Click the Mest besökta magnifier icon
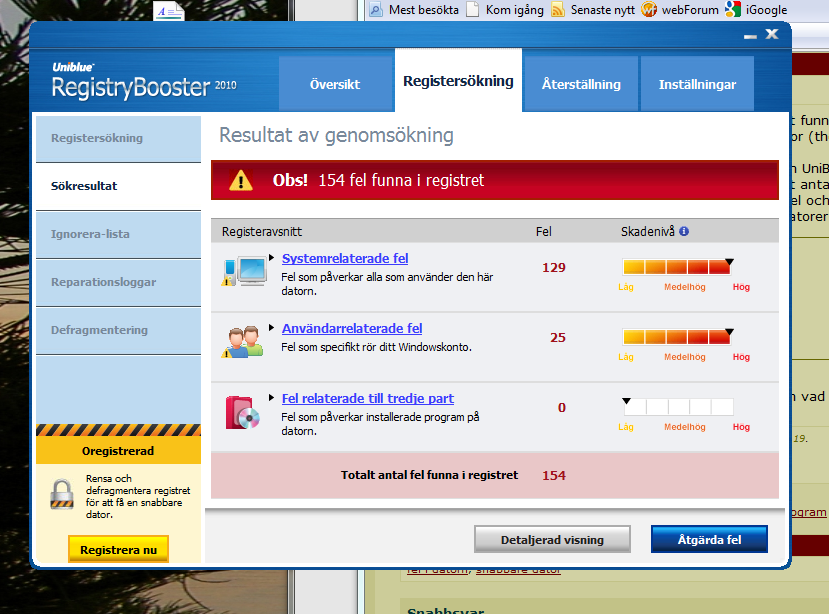Viewport: 829px width, 614px height. [376, 10]
